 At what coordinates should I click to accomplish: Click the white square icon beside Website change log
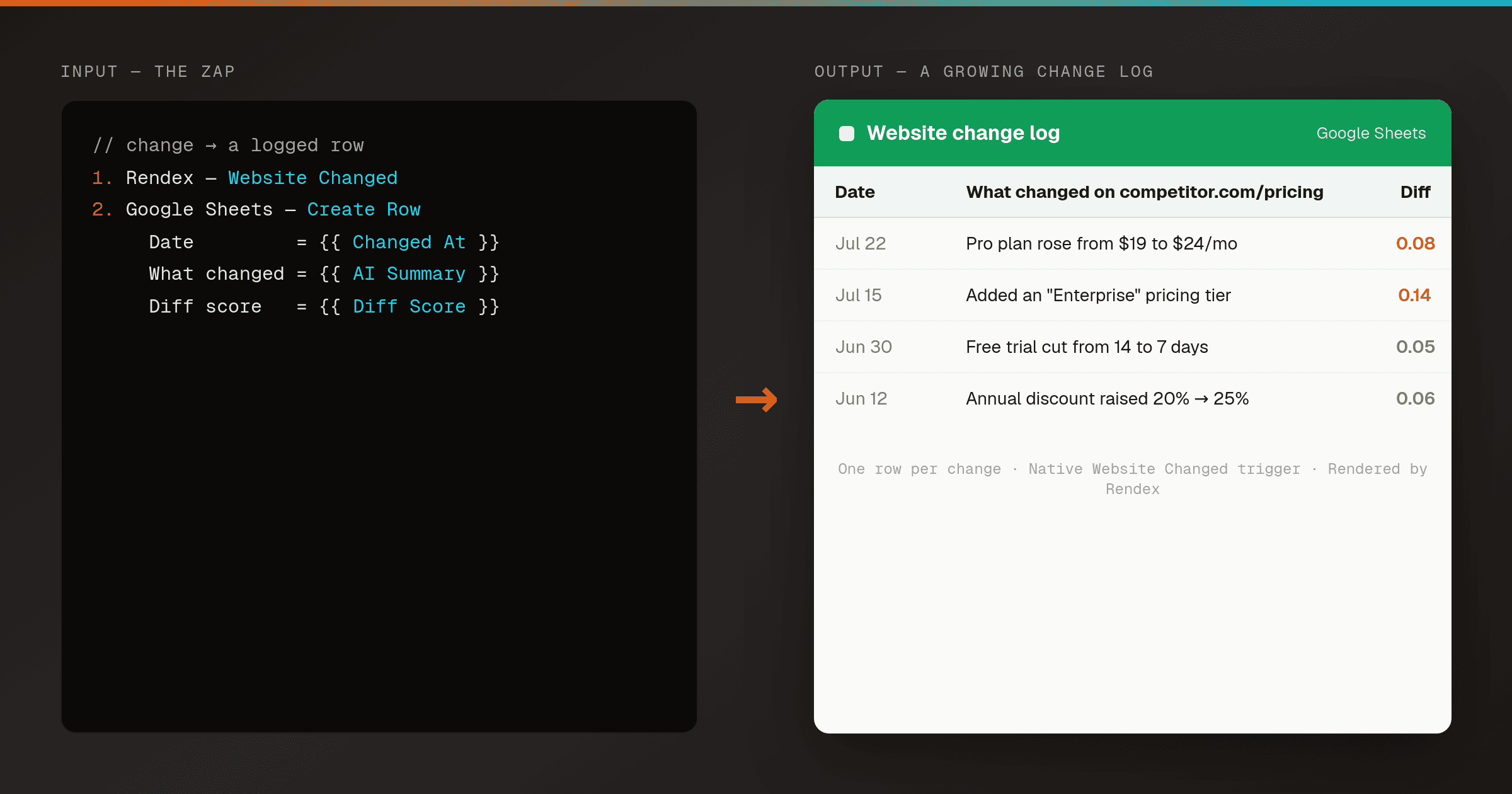tap(847, 134)
